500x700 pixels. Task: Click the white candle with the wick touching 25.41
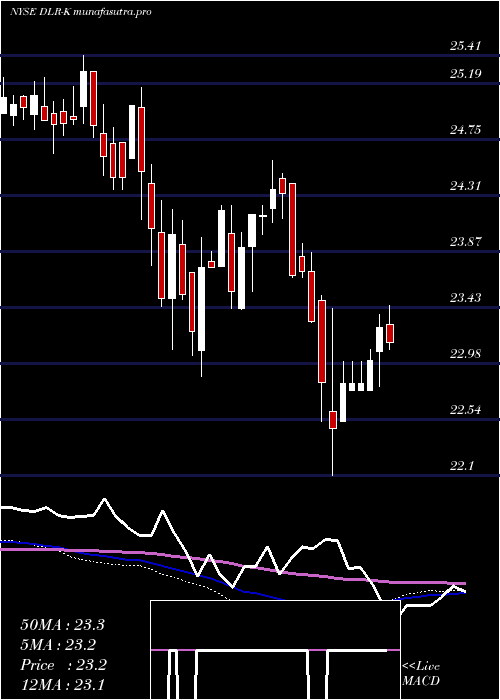[x=83, y=89]
